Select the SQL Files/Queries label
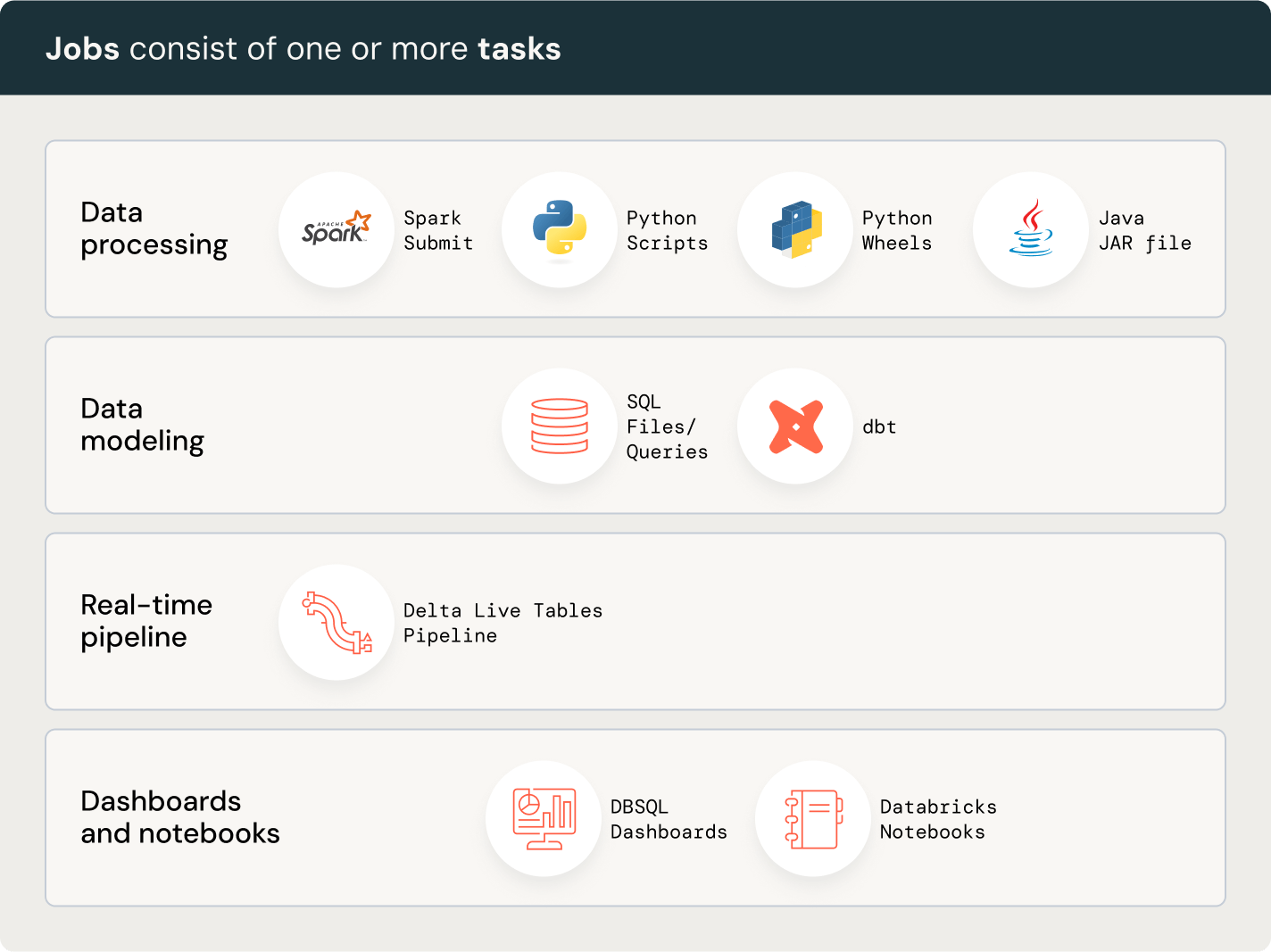 pyautogui.click(x=667, y=426)
